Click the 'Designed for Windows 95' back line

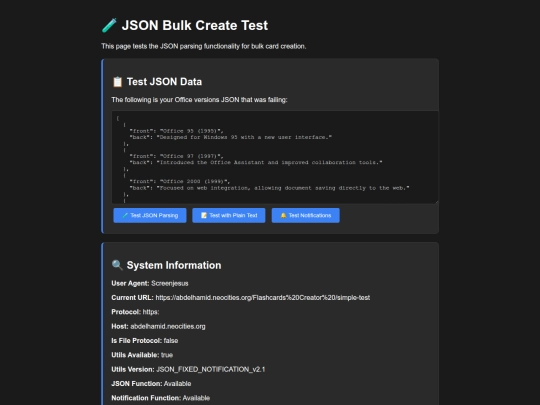[x=231, y=137]
